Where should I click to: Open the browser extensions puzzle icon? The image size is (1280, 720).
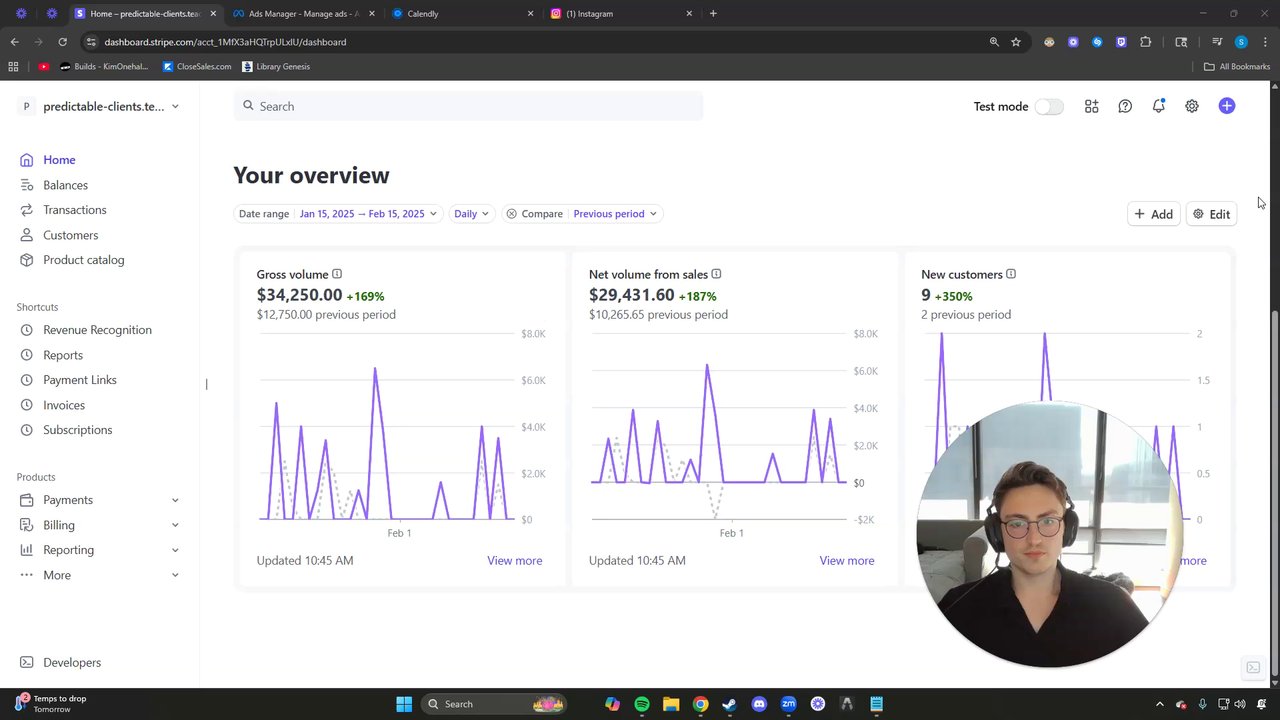coord(1146,42)
